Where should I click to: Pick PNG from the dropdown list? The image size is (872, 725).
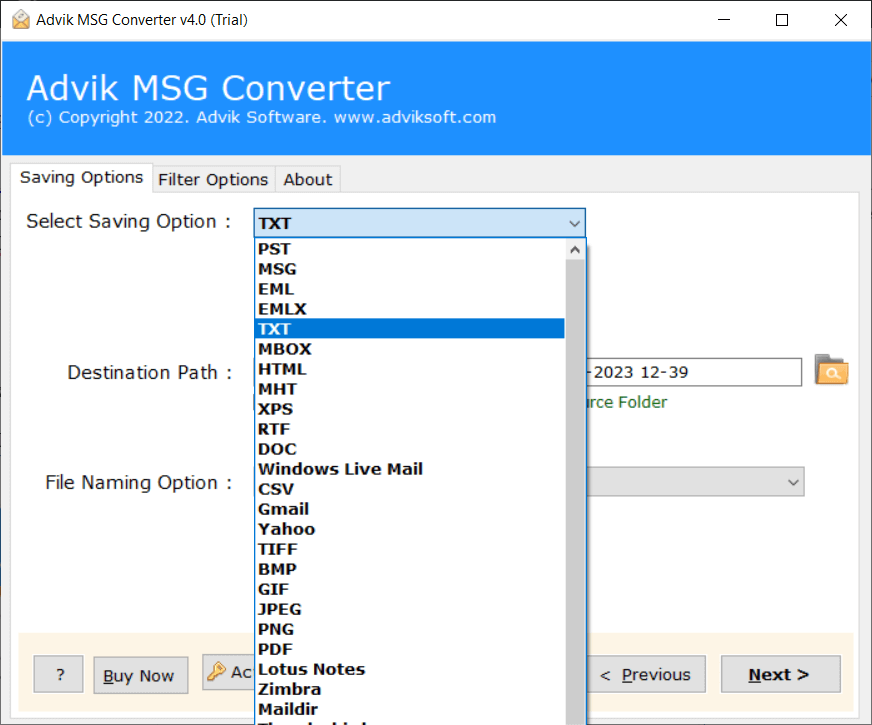coord(410,629)
